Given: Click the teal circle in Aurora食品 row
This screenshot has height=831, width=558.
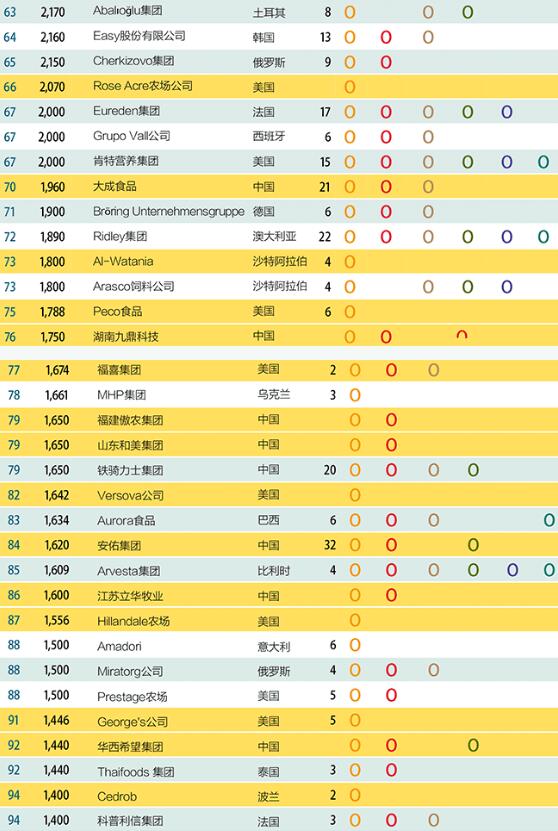Looking at the screenshot, I should tap(549, 520).
